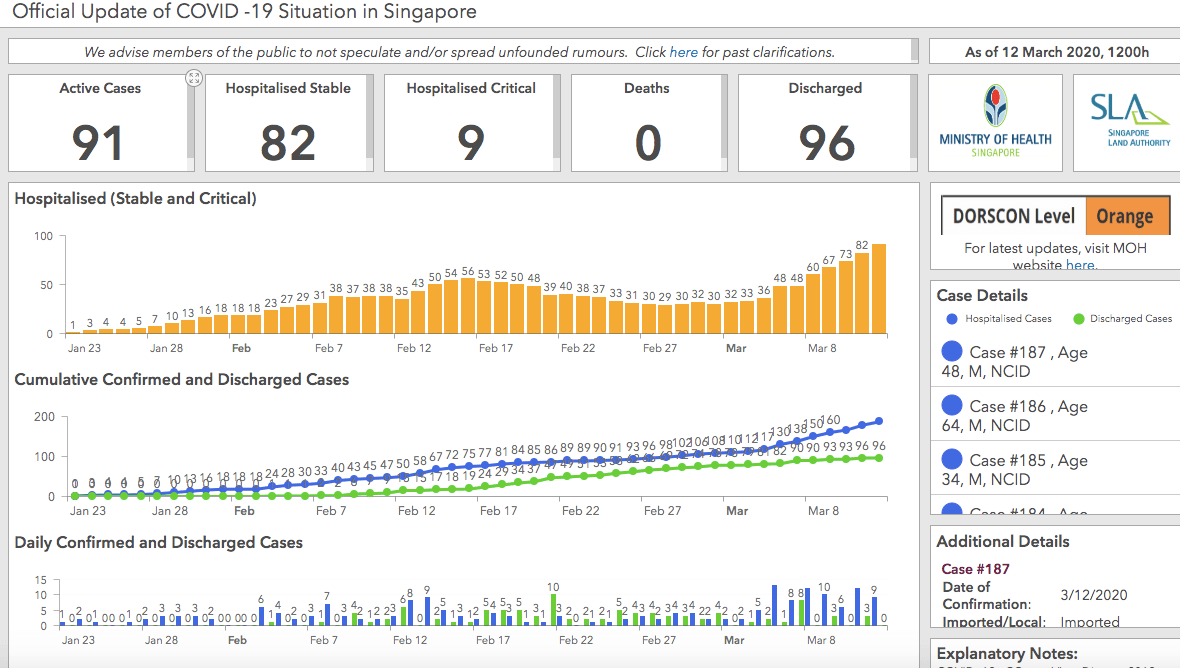
Task: Open the 'here' link for past clarifications
Action: pyautogui.click(x=684, y=52)
